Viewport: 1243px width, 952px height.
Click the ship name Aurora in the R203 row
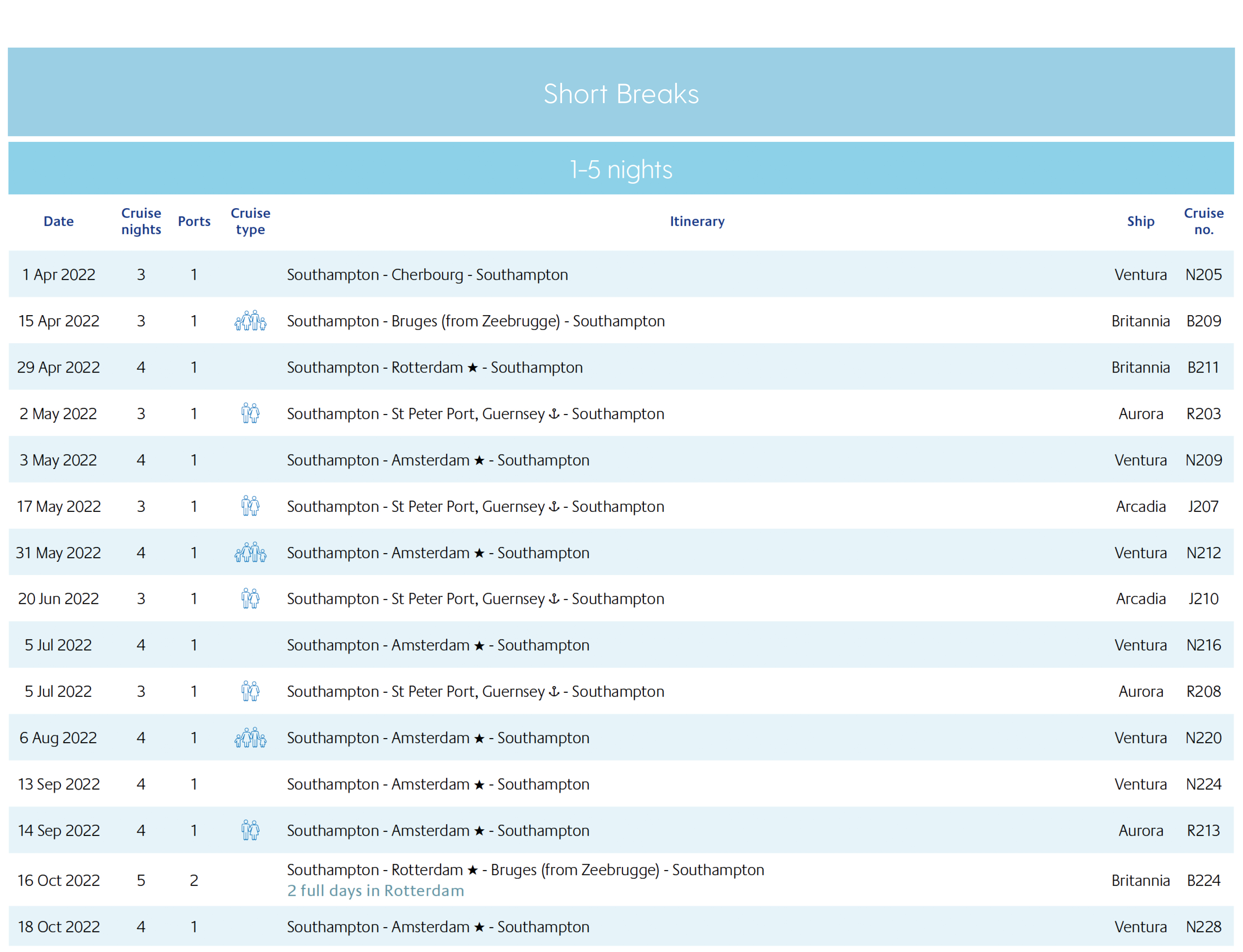pos(1141,414)
